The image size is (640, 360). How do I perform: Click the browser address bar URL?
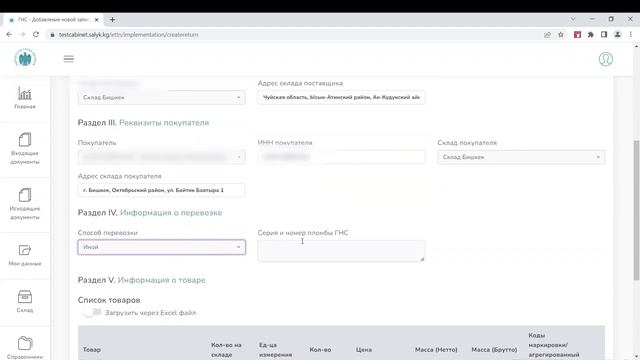click(x=129, y=35)
